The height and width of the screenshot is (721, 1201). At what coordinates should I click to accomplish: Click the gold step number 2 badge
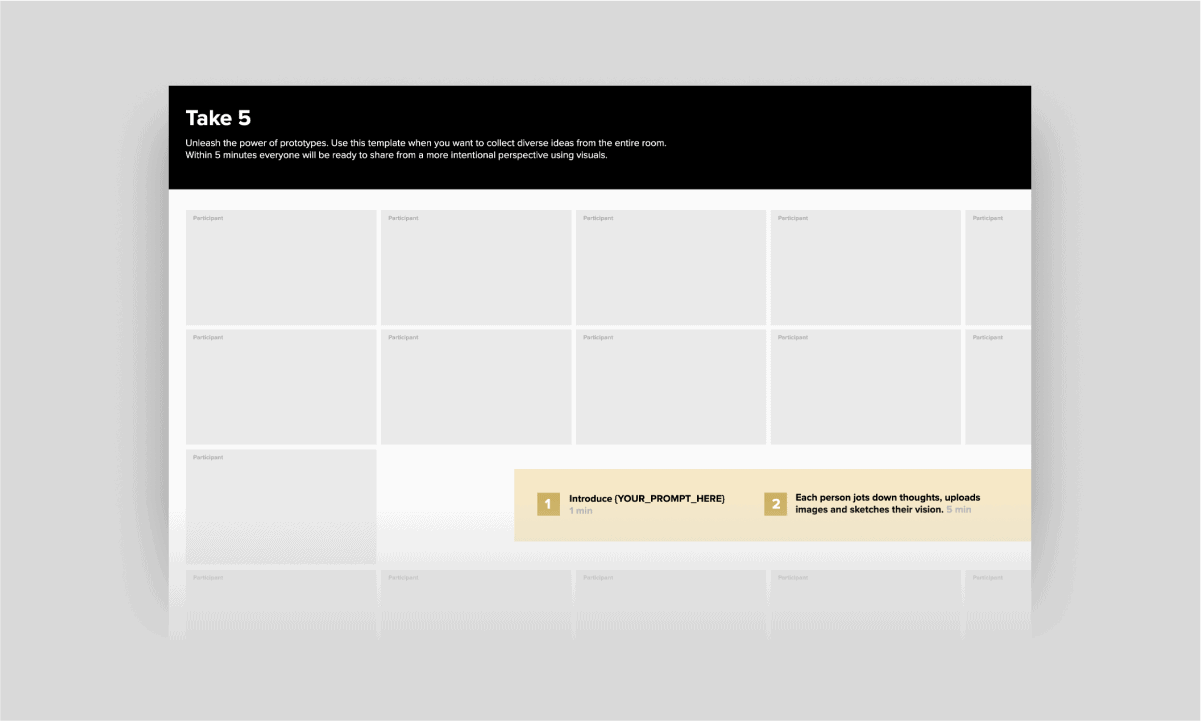pyautogui.click(x=775, y=504)
